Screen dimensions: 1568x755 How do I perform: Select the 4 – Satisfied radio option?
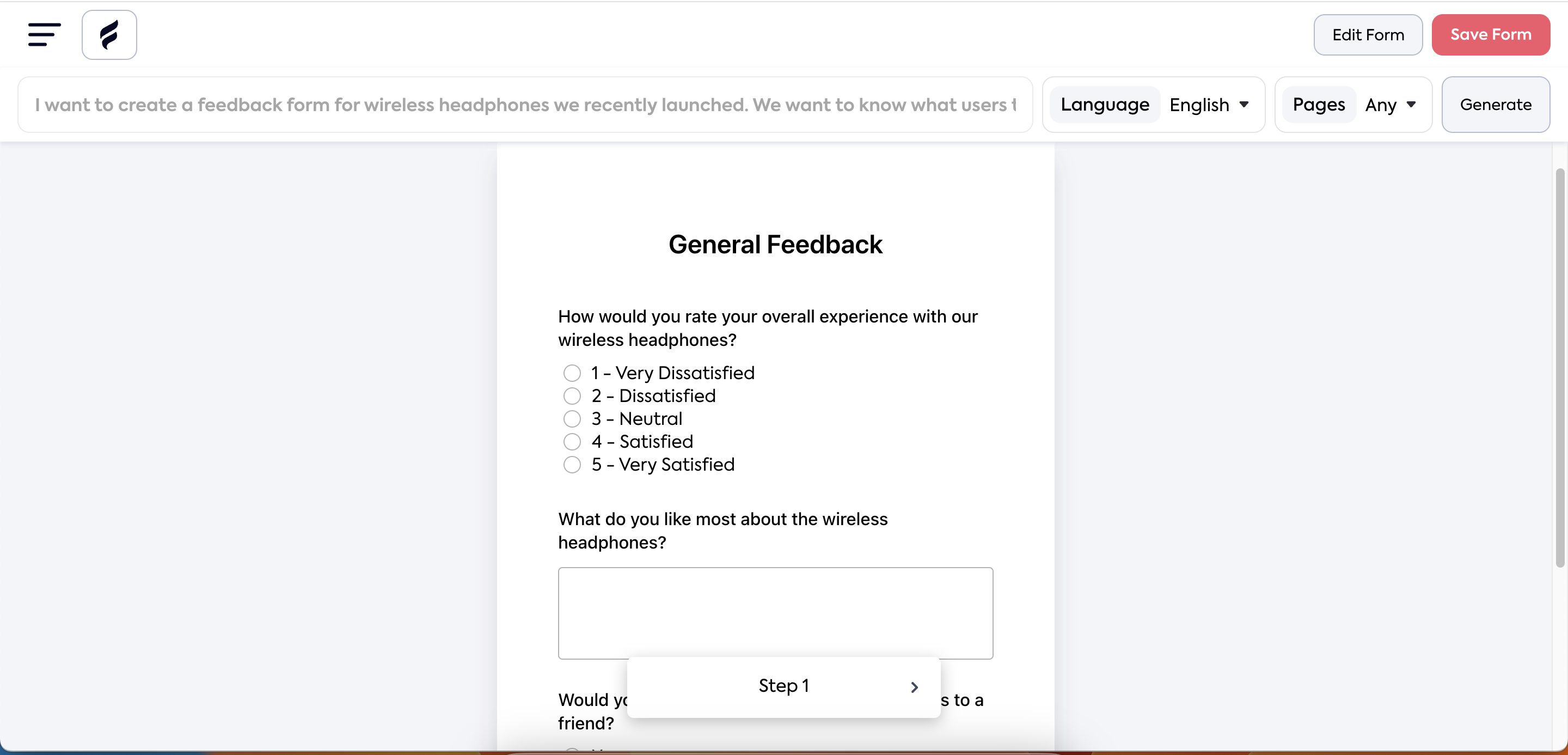[x=572, y=441]
